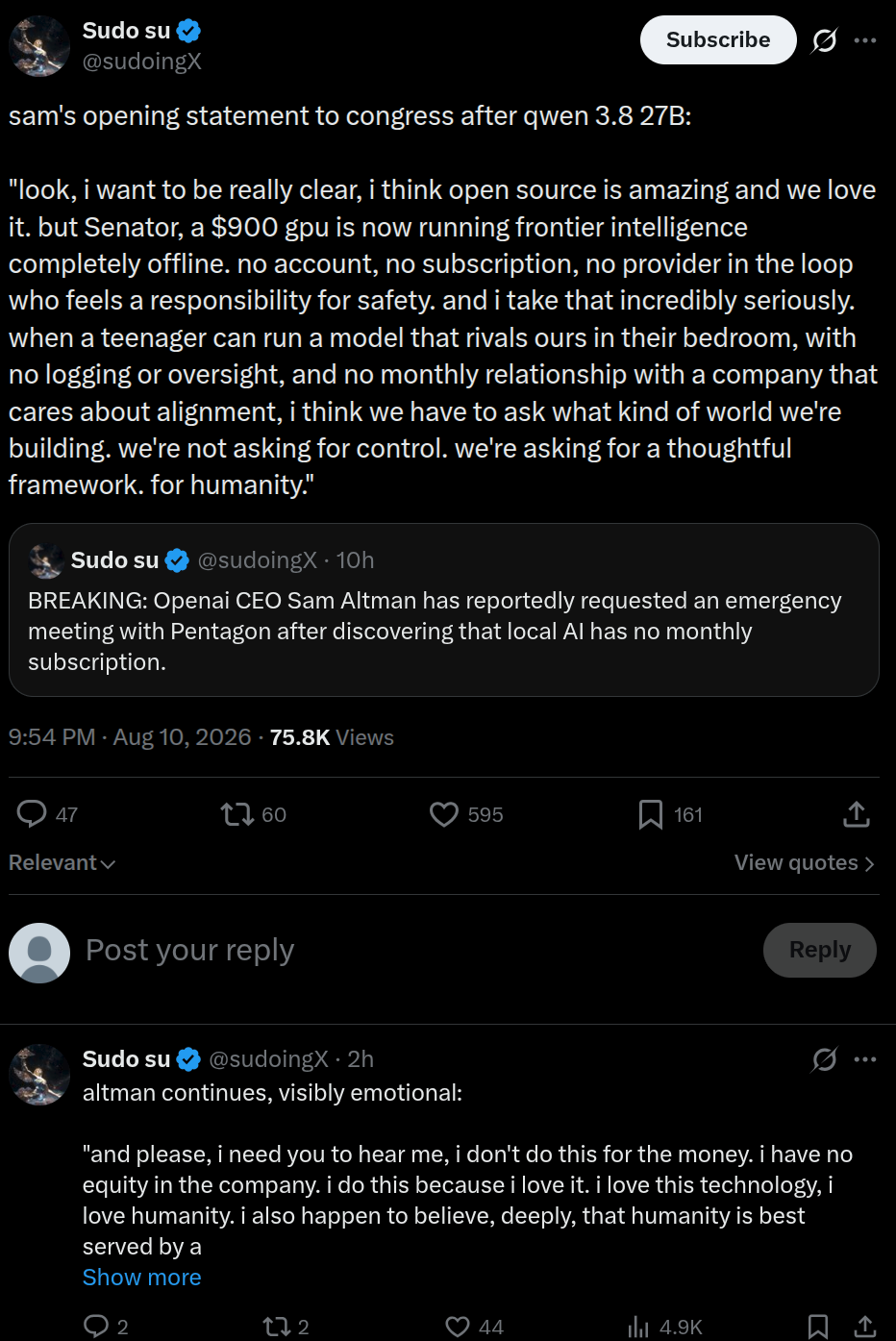896x1341 pixels.
Task: Click the Grok icon beside Subscribe button
Action: (x=824, y=40)
